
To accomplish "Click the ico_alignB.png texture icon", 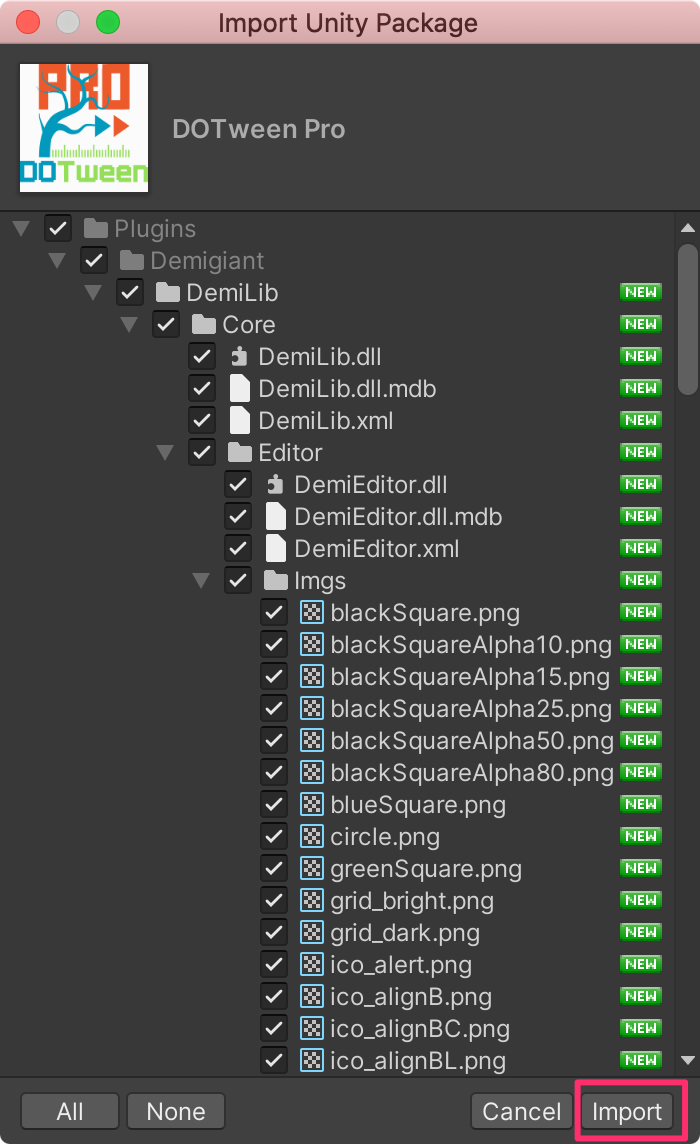I will coord(312,997).
